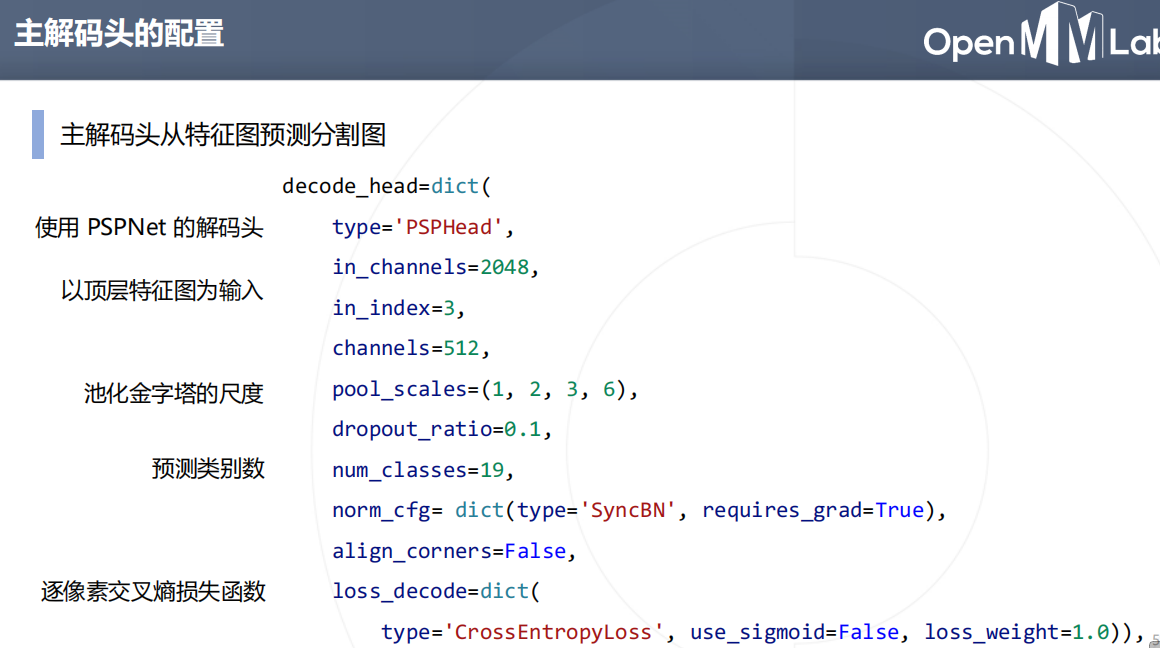
Task: Click the code line type='PSPHead'
Action: 422,227
